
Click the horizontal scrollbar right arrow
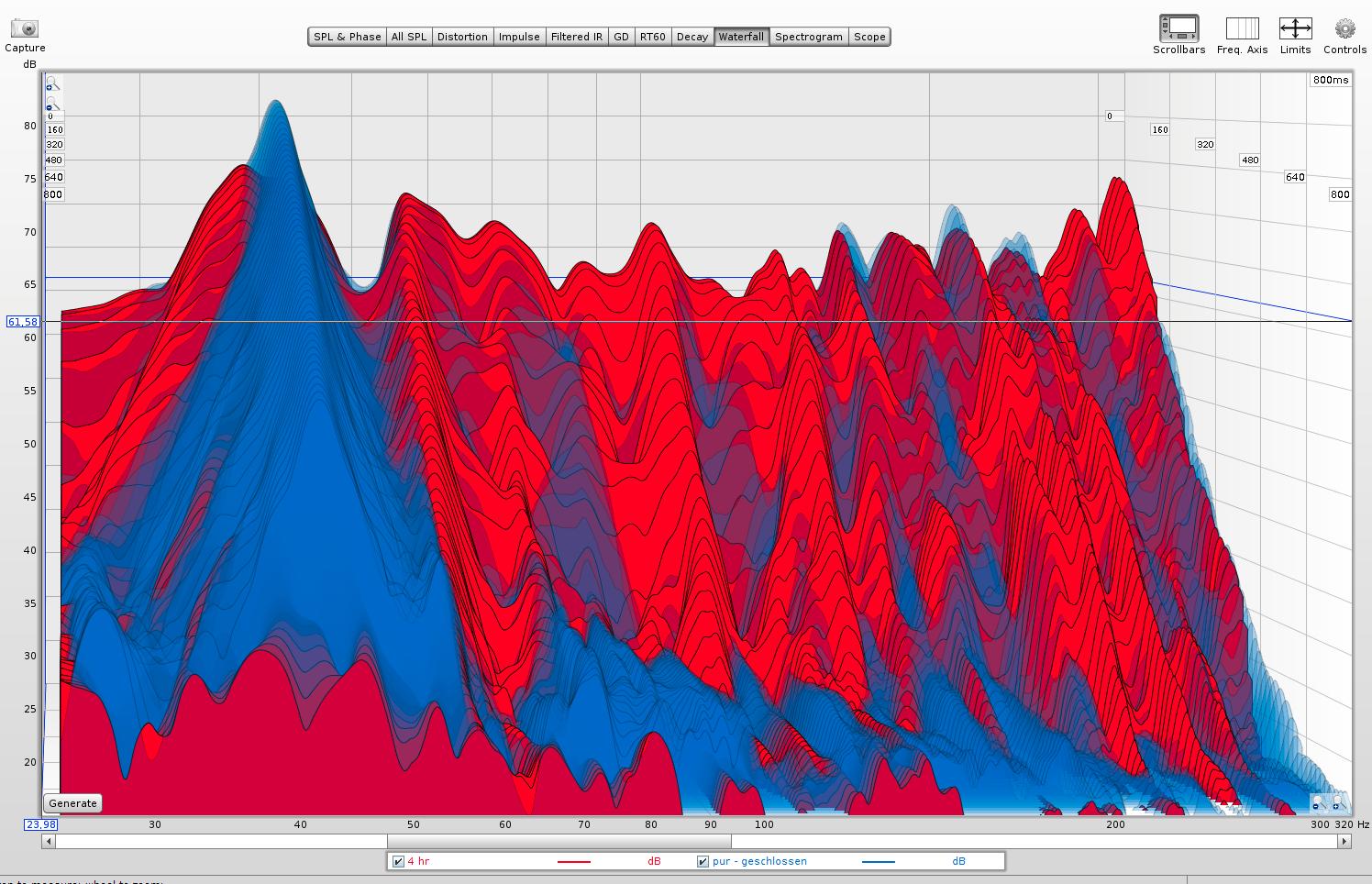pyautogui.click(x=1344, y=841)
